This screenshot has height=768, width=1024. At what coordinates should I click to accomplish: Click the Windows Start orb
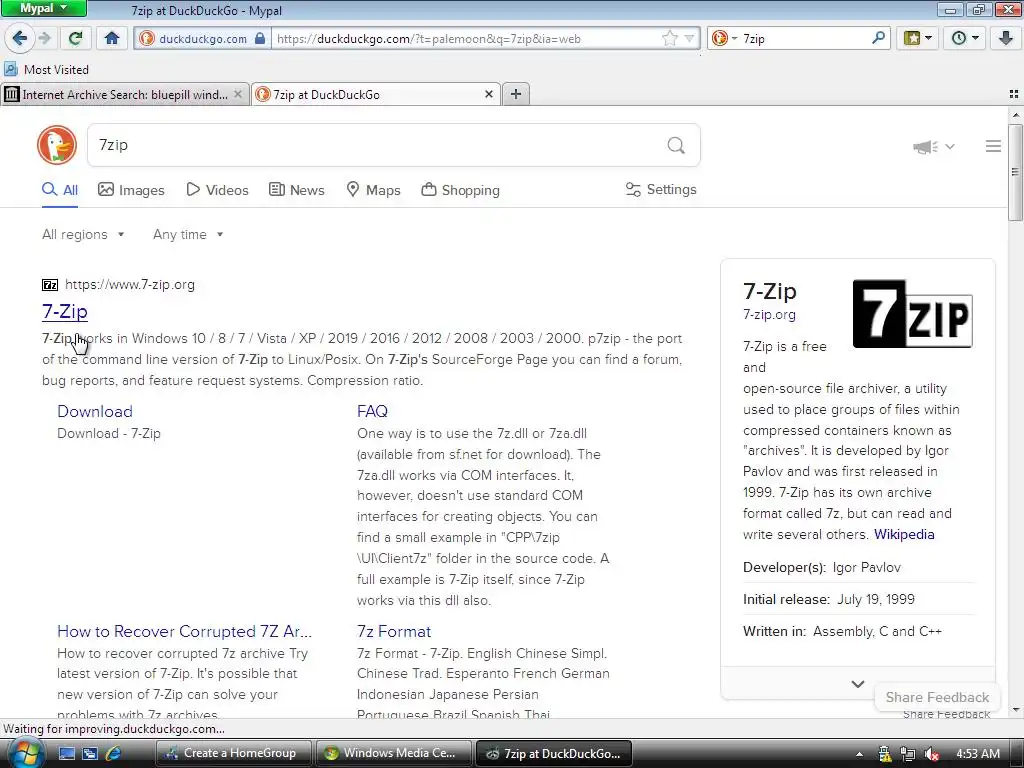point(24,753)
